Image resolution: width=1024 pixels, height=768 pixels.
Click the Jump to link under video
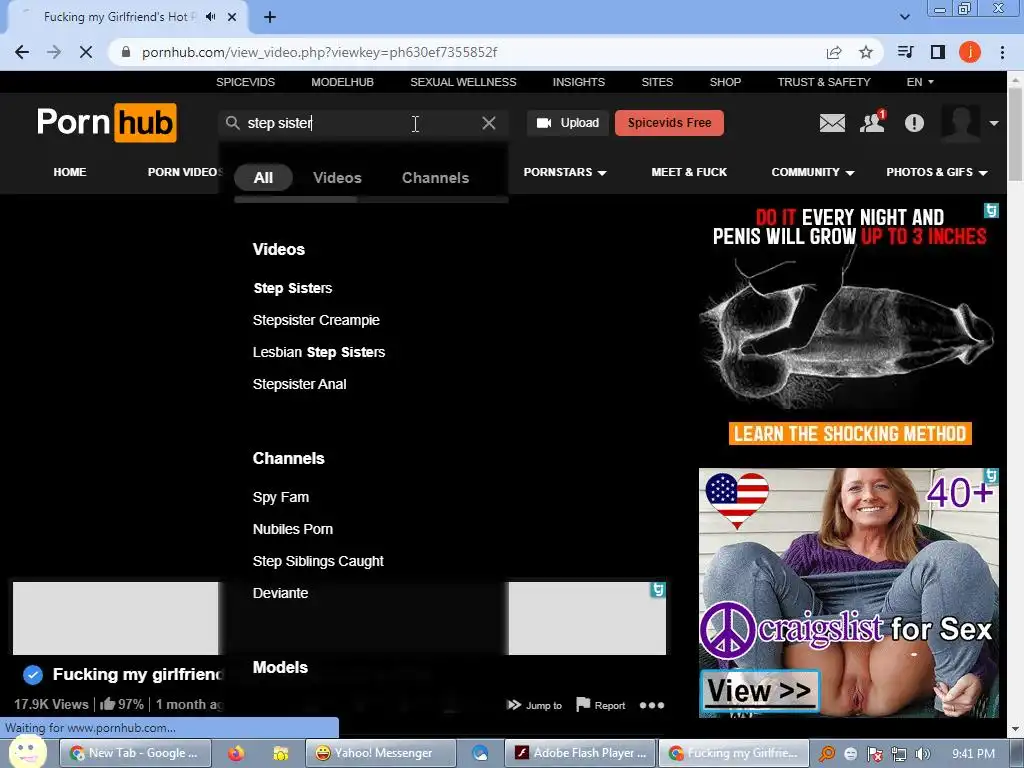[x=534, y=705]
